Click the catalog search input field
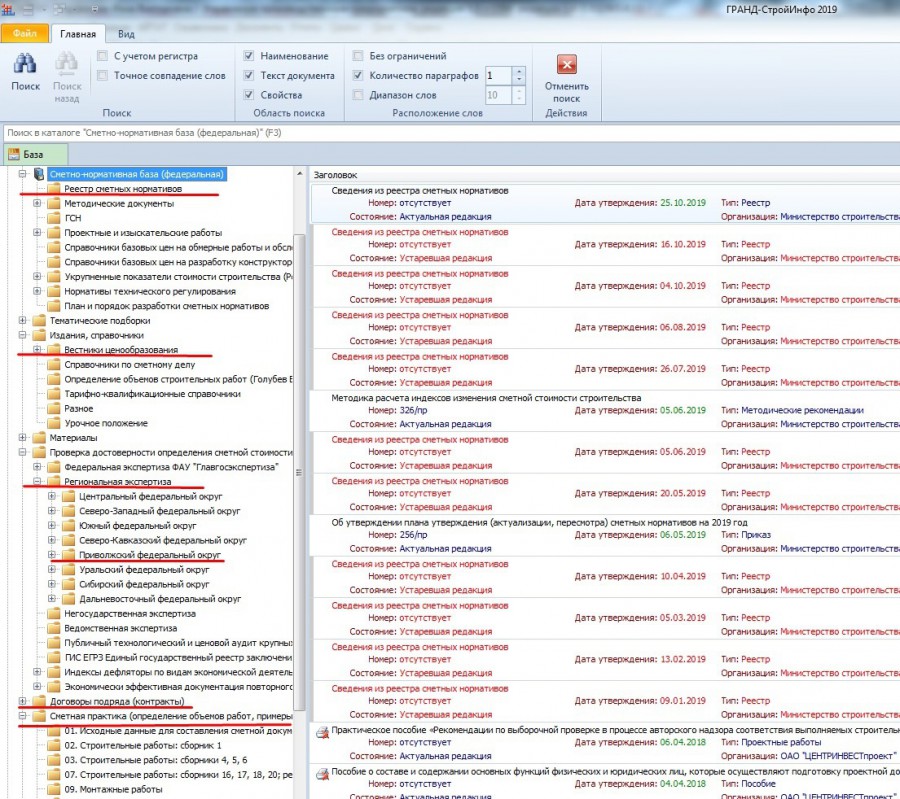This screenshot has height=799, width=900. pos(452,133)
